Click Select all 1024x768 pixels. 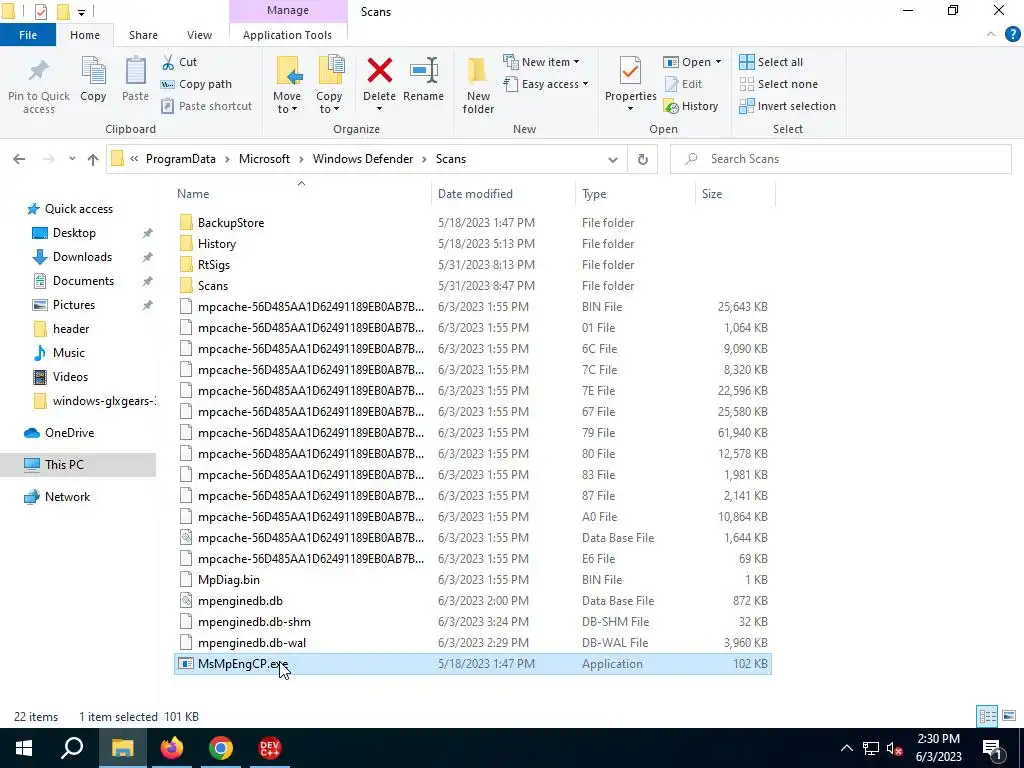click(x=771, y=62)
